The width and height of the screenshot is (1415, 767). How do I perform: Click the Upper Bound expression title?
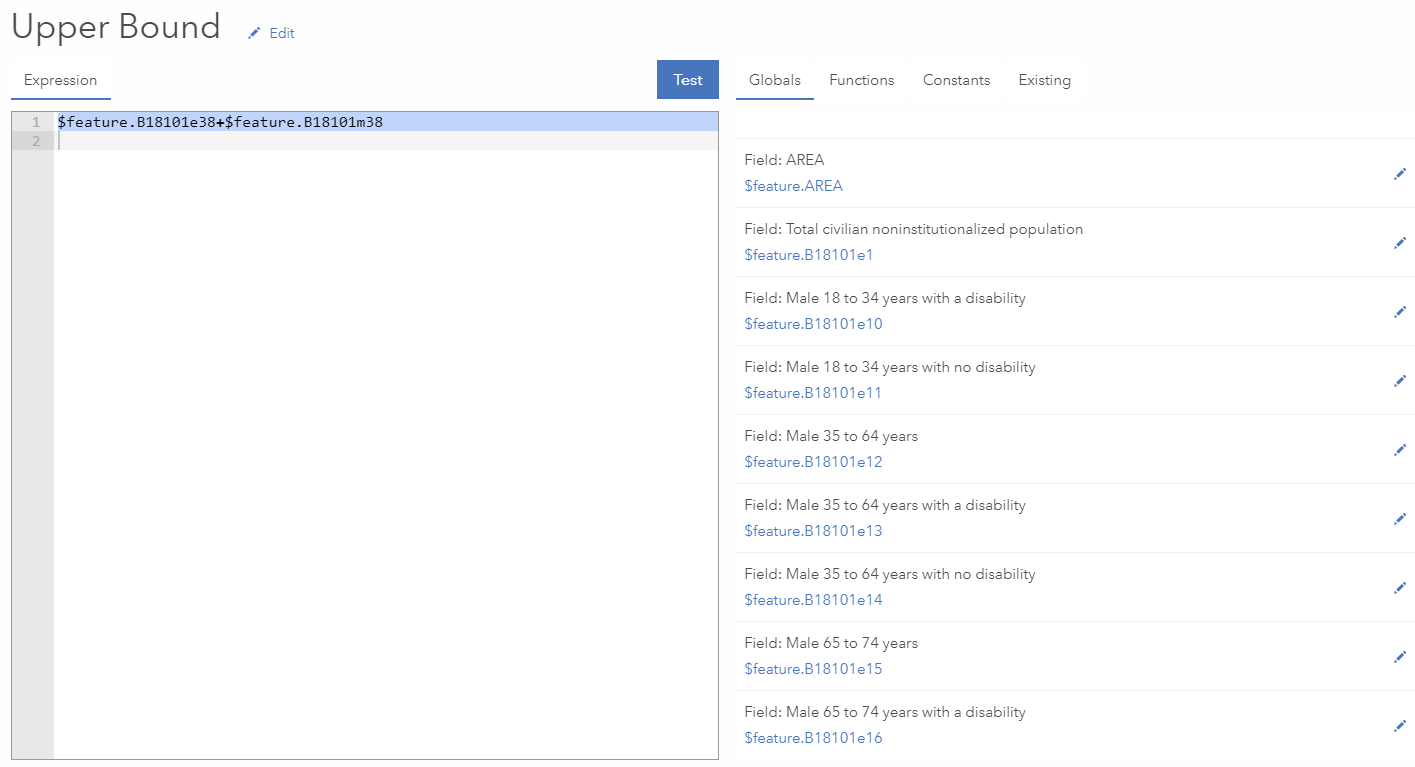(x=116, y=27)
